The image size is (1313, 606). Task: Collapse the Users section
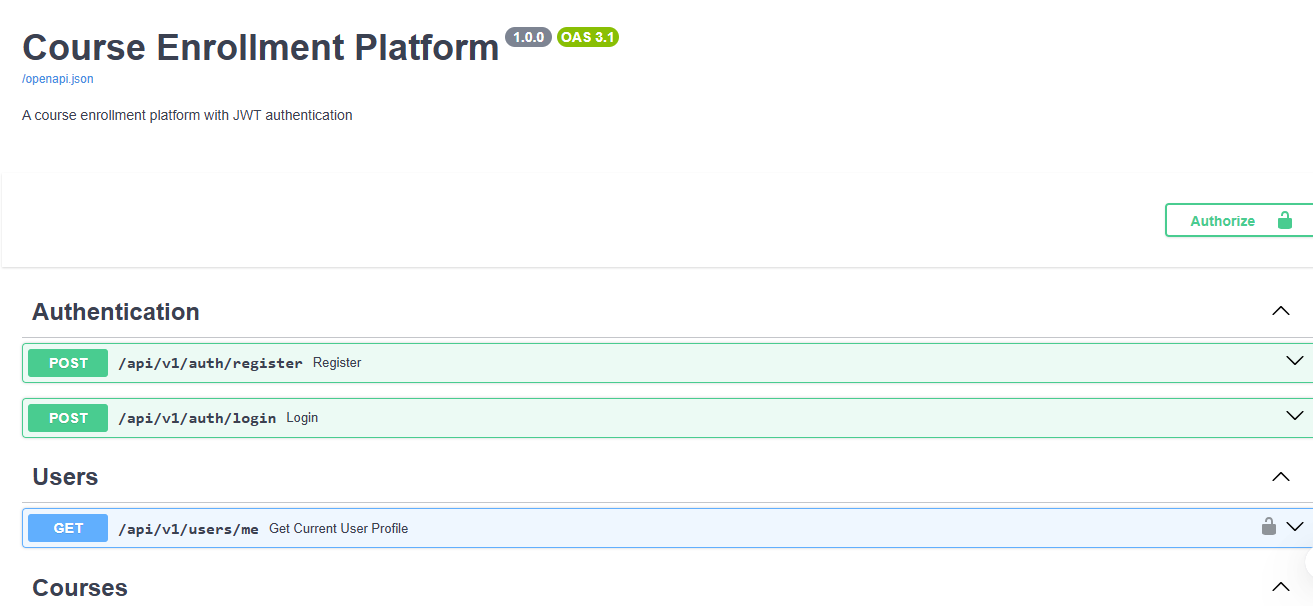point(1280,477)
